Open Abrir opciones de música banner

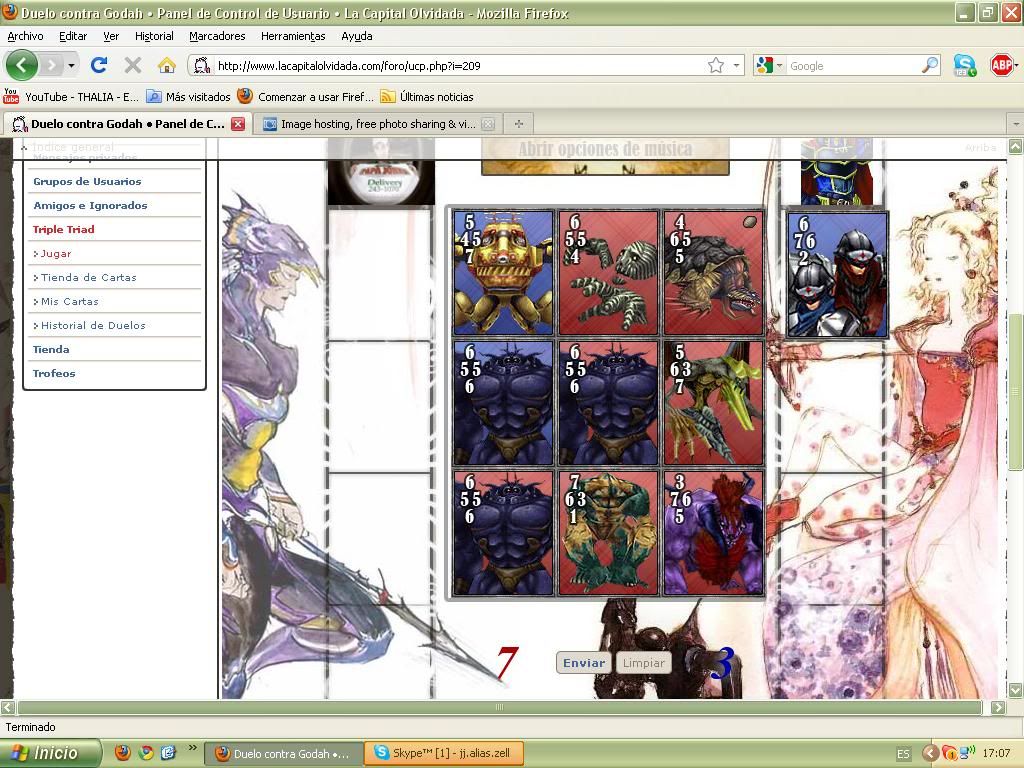(605, 155)
